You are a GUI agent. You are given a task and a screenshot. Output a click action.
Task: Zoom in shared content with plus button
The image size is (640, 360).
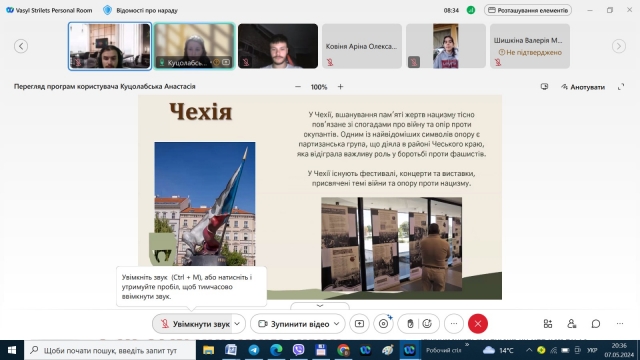340,87
